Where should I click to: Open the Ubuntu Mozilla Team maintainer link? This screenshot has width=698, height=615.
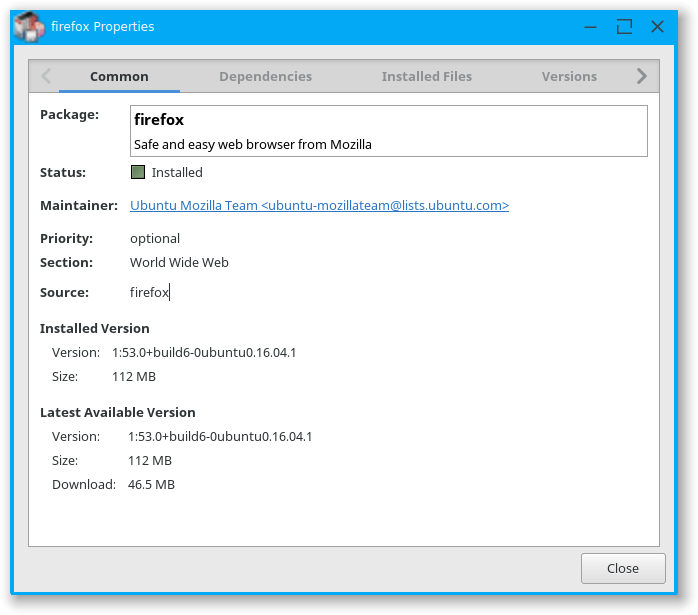click(319, 205)
